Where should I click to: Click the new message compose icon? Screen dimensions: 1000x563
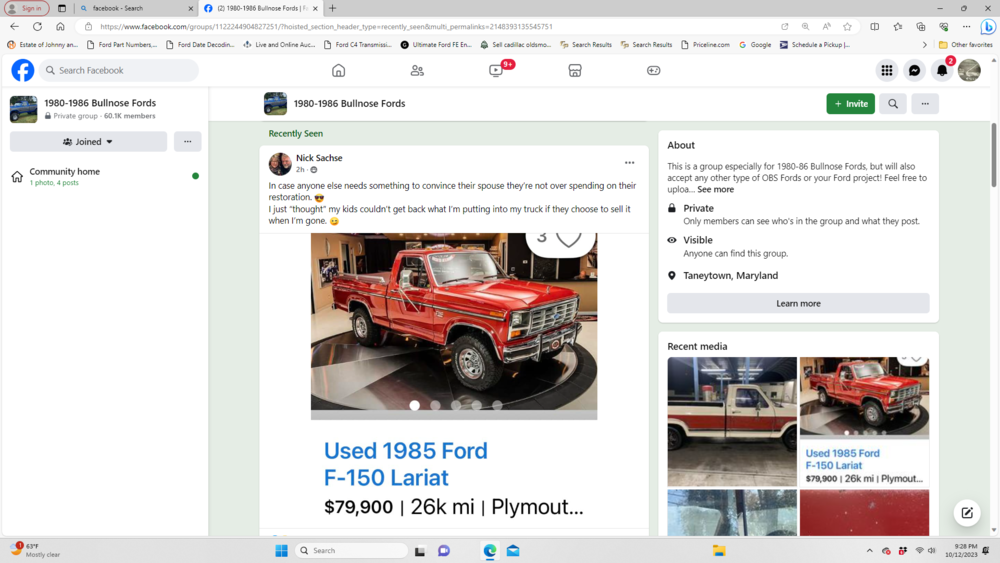[x=967, y=513]
